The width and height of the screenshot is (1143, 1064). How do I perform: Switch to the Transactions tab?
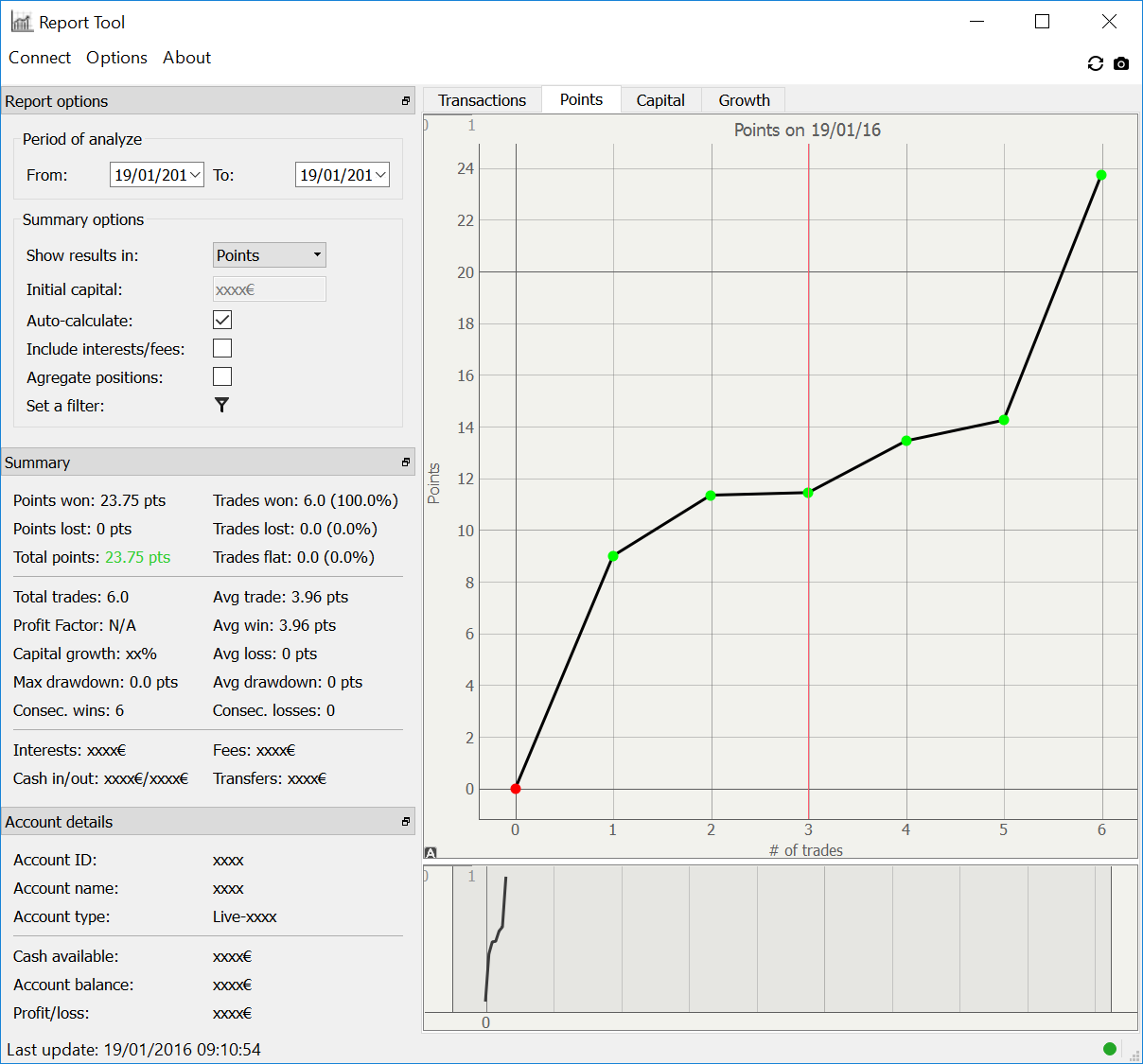(x=482, y=100)
